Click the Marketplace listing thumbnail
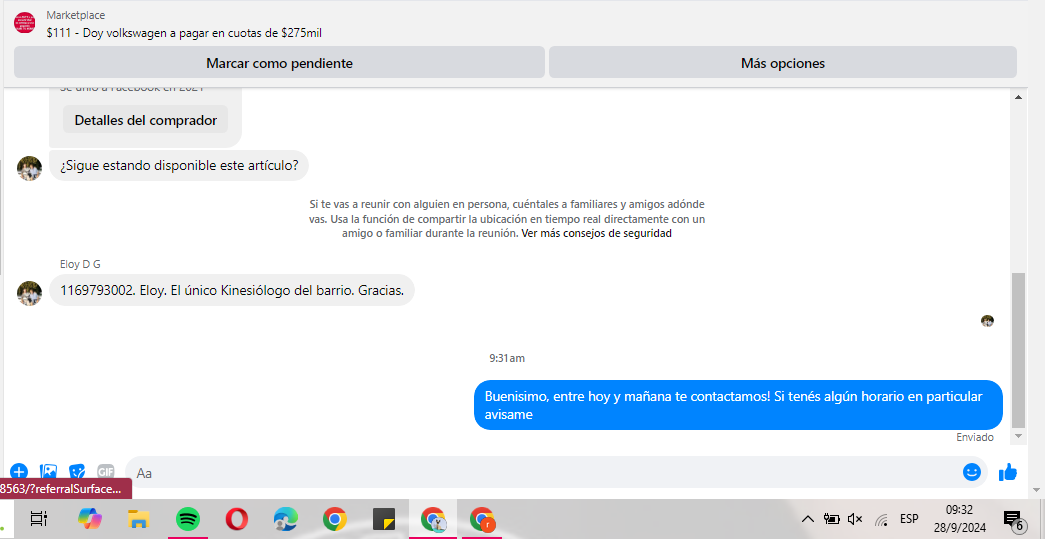This screenshot has width=1045, height=539. click(24, 23)
